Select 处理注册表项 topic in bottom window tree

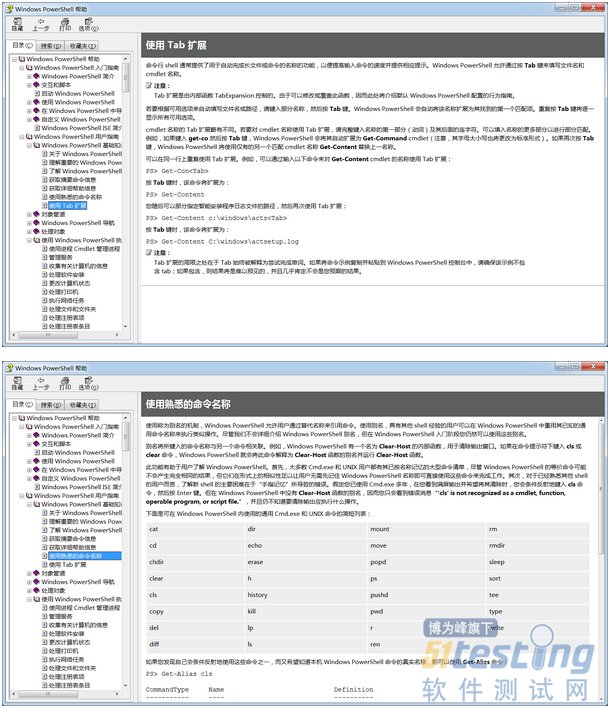click(66, 677)
